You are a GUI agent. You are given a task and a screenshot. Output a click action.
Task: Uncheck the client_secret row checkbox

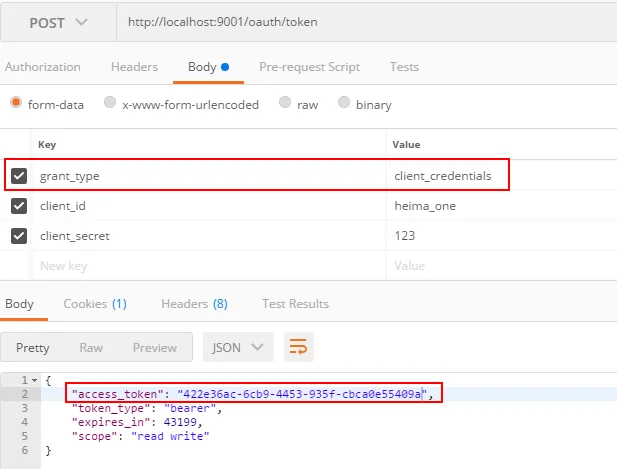click(x=19, y=236)
